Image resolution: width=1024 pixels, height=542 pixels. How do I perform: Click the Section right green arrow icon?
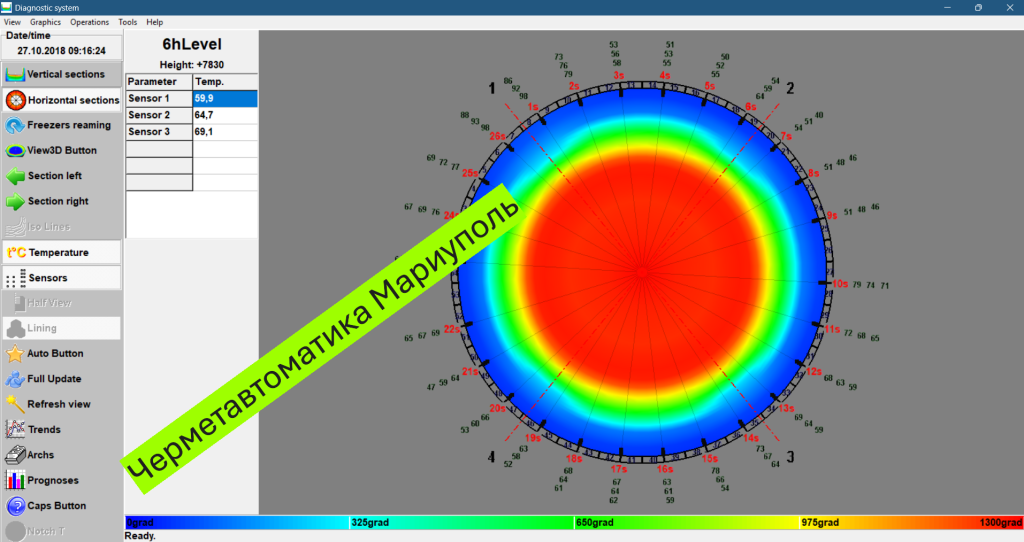point(15,201)
